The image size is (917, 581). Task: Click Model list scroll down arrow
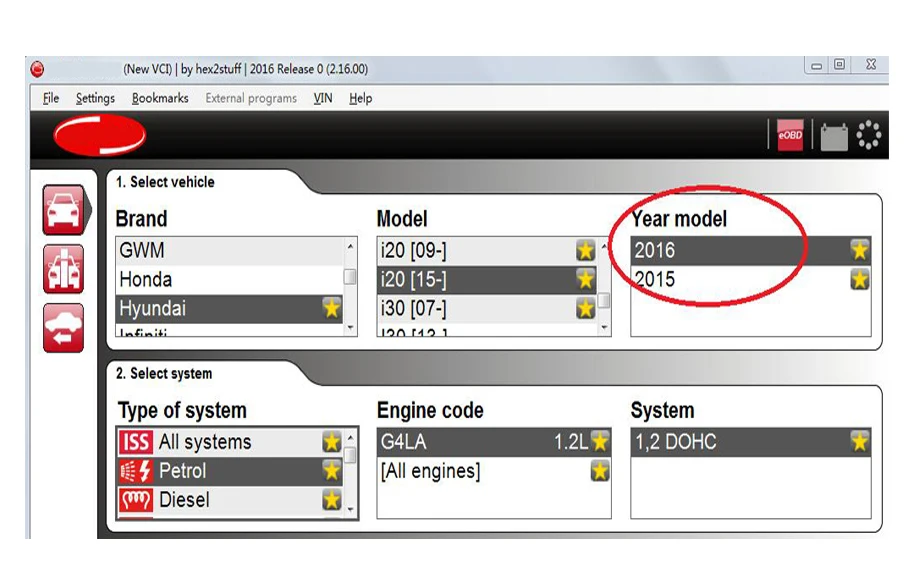pos(604,328)
